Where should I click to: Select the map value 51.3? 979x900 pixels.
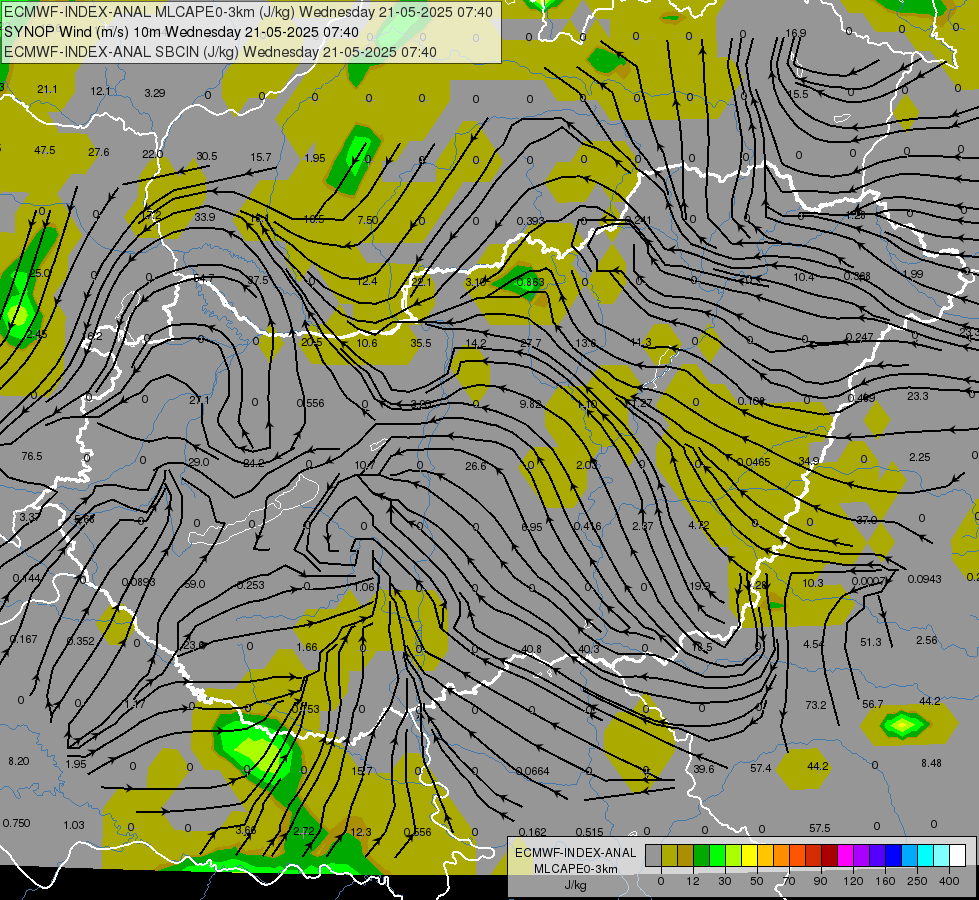870,642
